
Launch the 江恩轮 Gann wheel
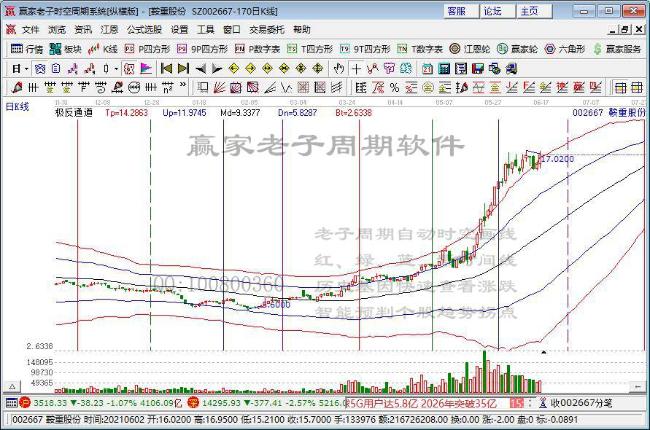click(x=470, y=49)
